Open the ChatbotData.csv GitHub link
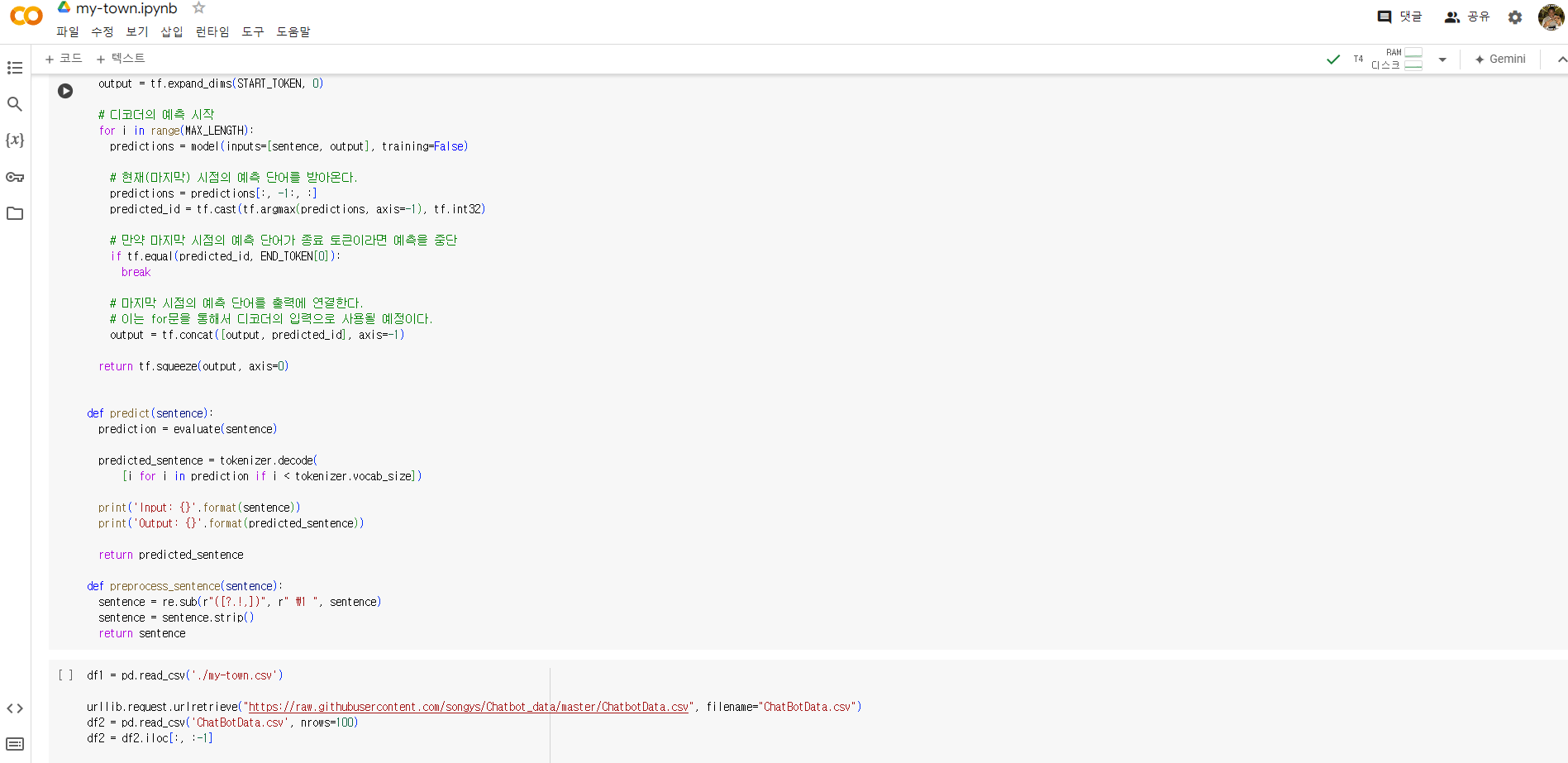The height and width of the screenshot is (763, 1568). (468, 707)
